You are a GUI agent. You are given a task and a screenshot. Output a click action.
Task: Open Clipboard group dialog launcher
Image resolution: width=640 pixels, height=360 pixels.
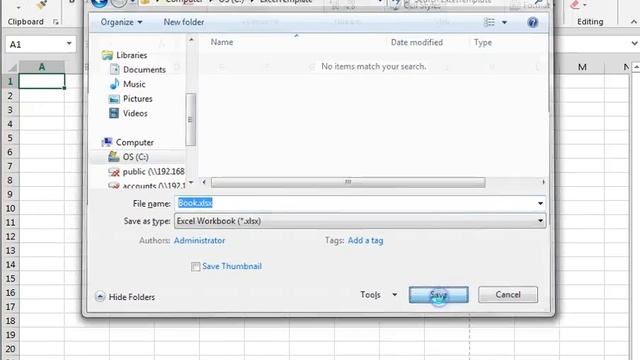click(56, 22)
